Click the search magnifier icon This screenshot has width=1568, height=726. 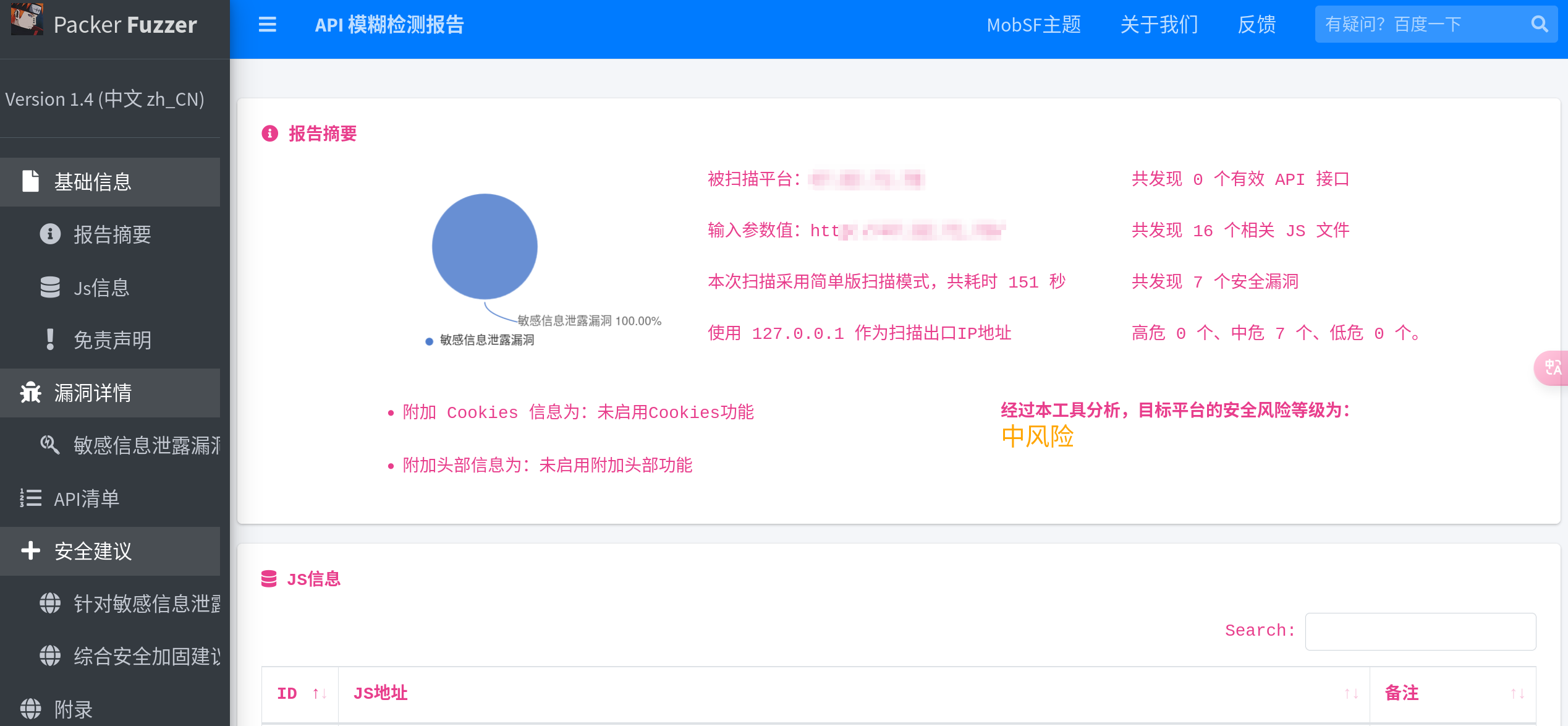pos(1539,24)
